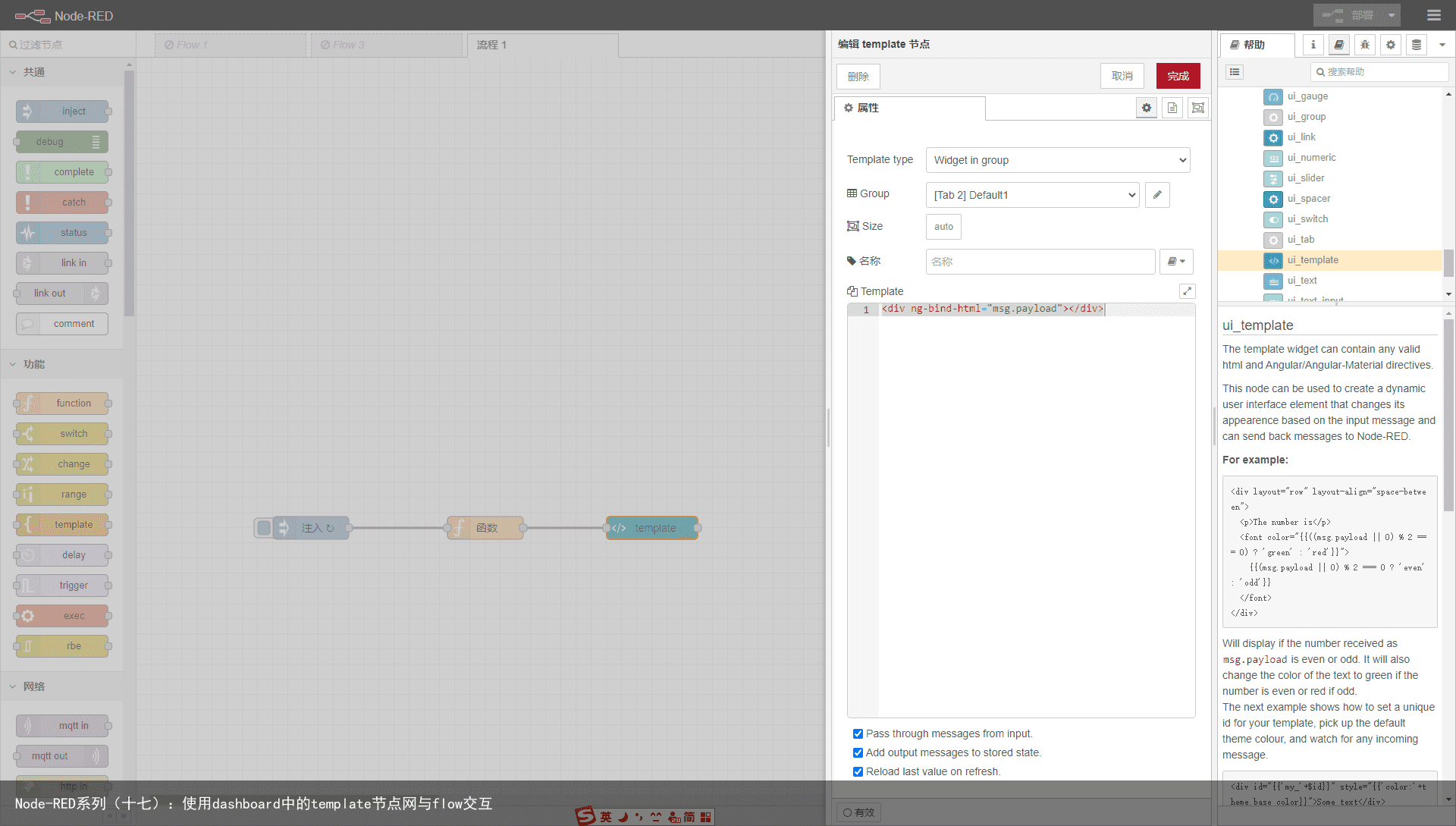Open the node appearance icon in properties tab
The height and width of the screenshot is (826, 1456).
(x=1198, y=108)
